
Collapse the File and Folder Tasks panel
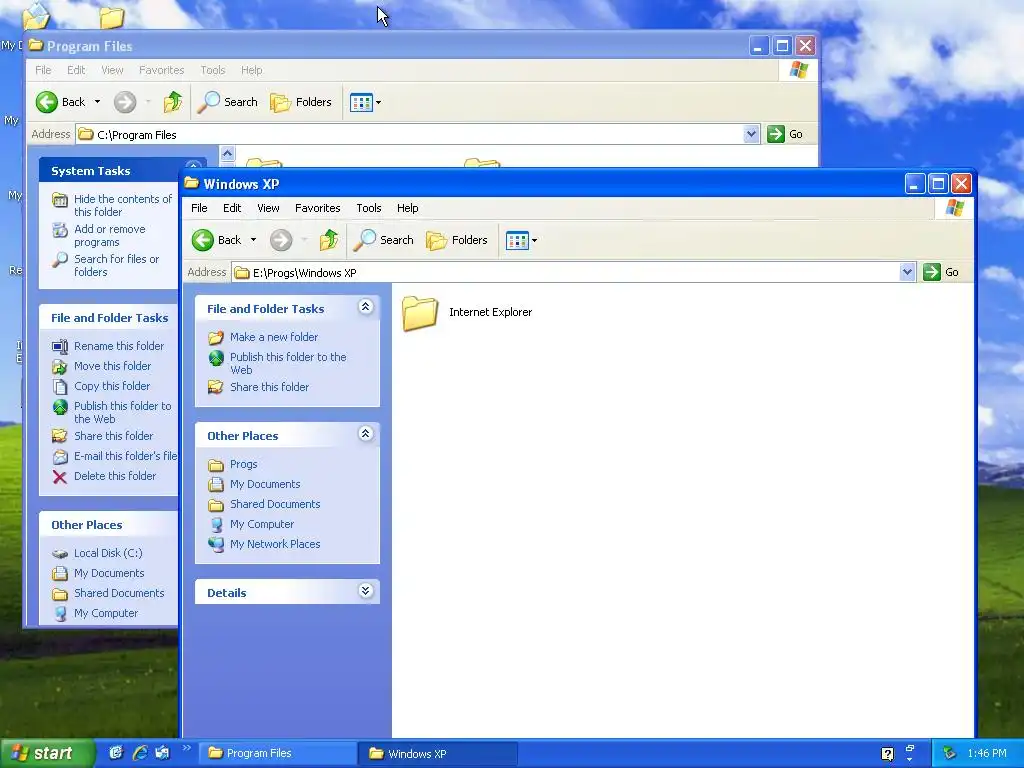pyautogui.click(x=366, y=307)
